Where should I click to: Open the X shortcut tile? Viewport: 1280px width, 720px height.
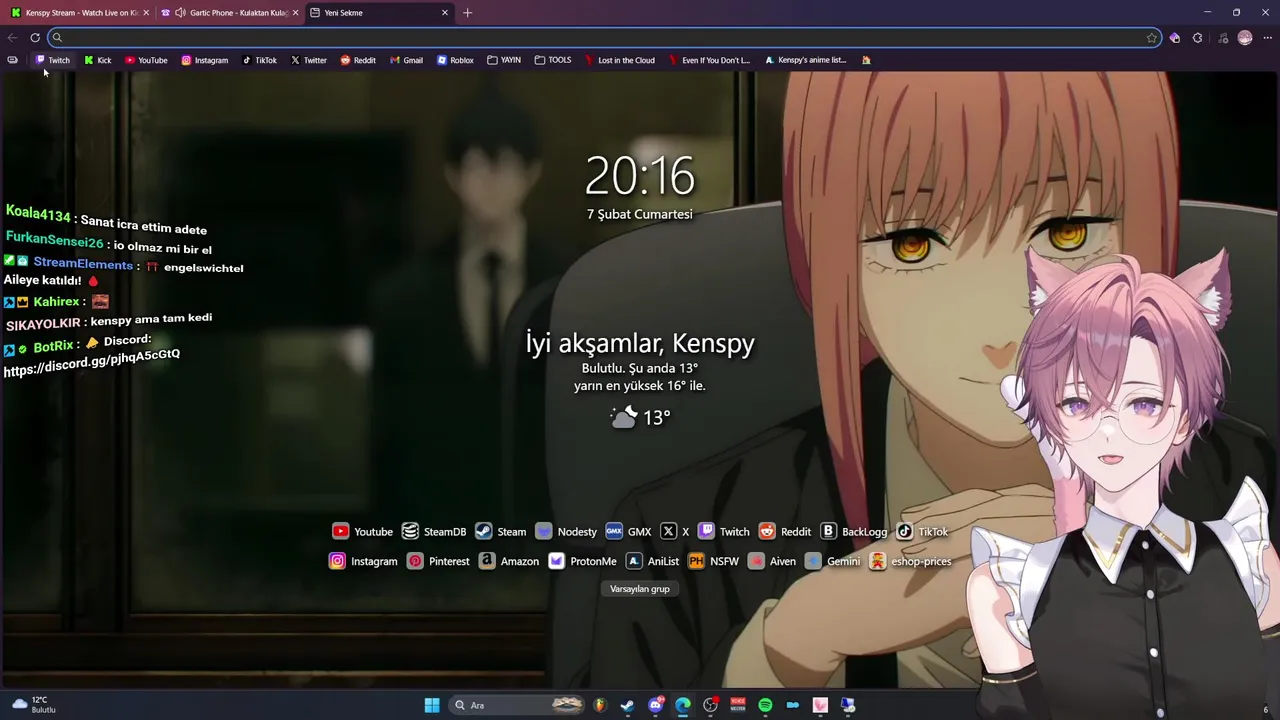click(x=675, y=532)
